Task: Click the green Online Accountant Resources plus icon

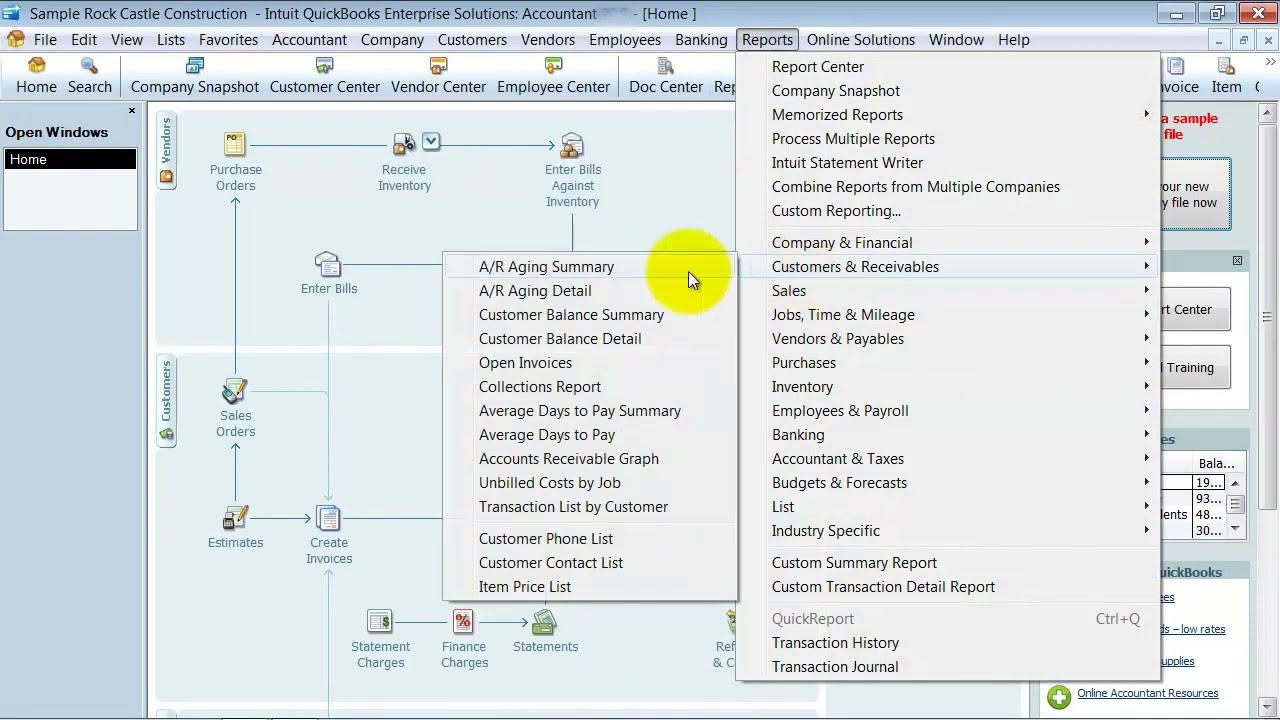Action: click(x=1059, y=696)
